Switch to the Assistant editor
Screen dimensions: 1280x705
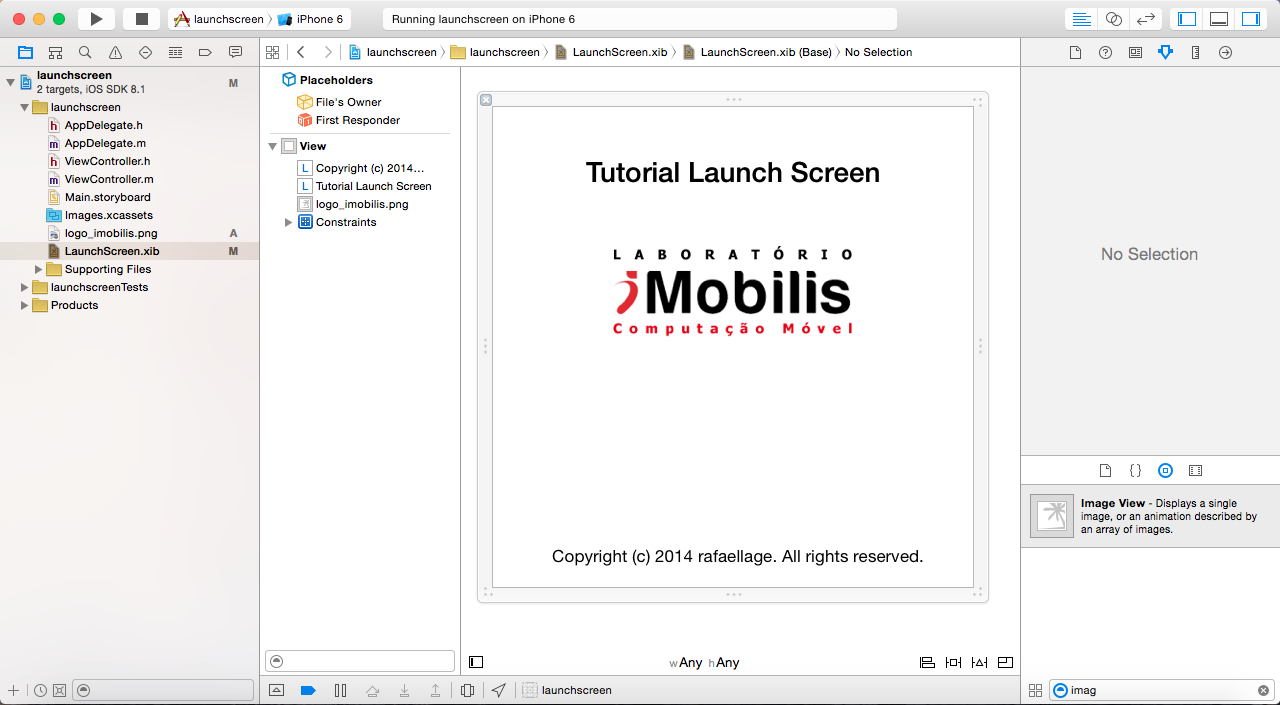coord(1113,19)
